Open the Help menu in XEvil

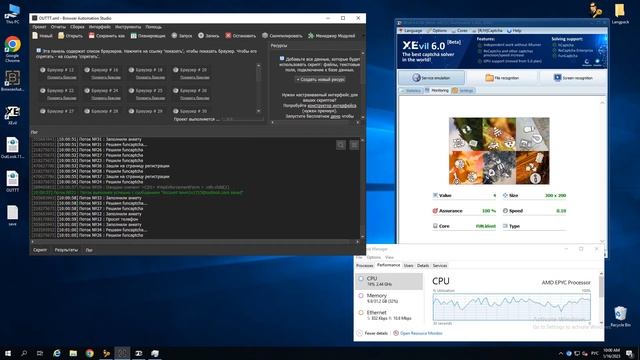[x=514, y=31]
